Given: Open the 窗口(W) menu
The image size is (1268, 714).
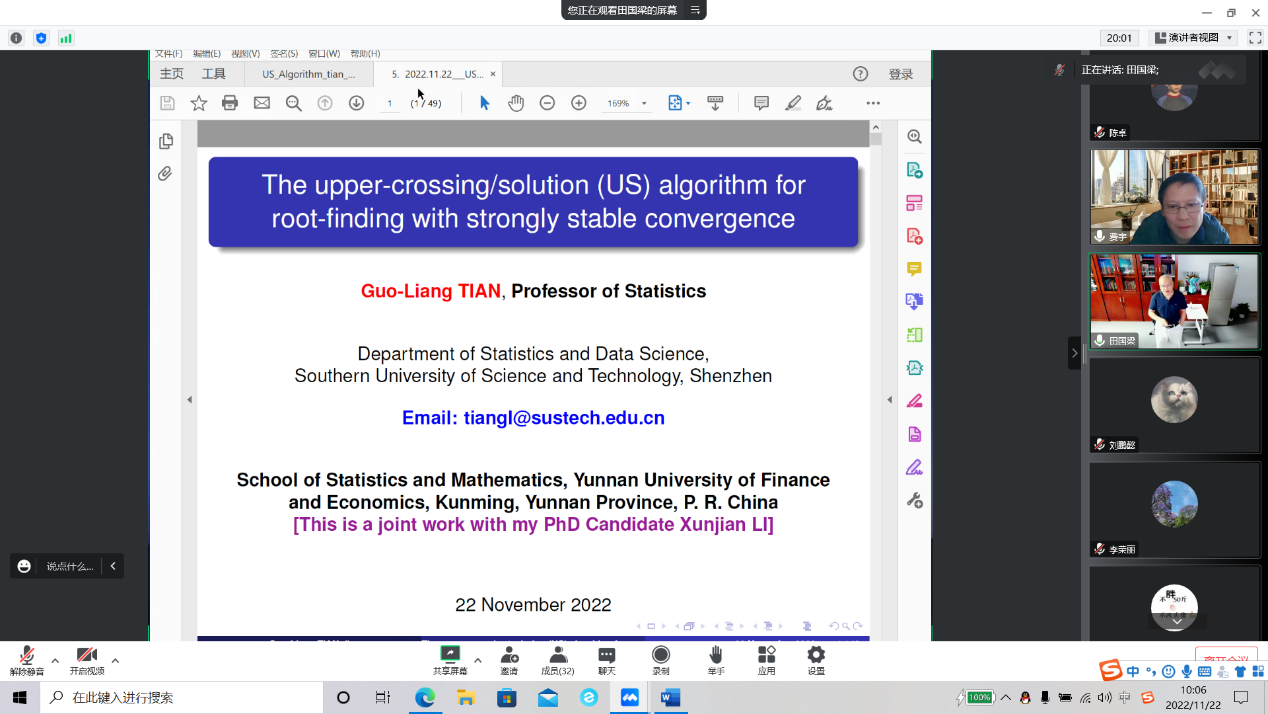Looking at the screenshot, I should pos(324,54).
